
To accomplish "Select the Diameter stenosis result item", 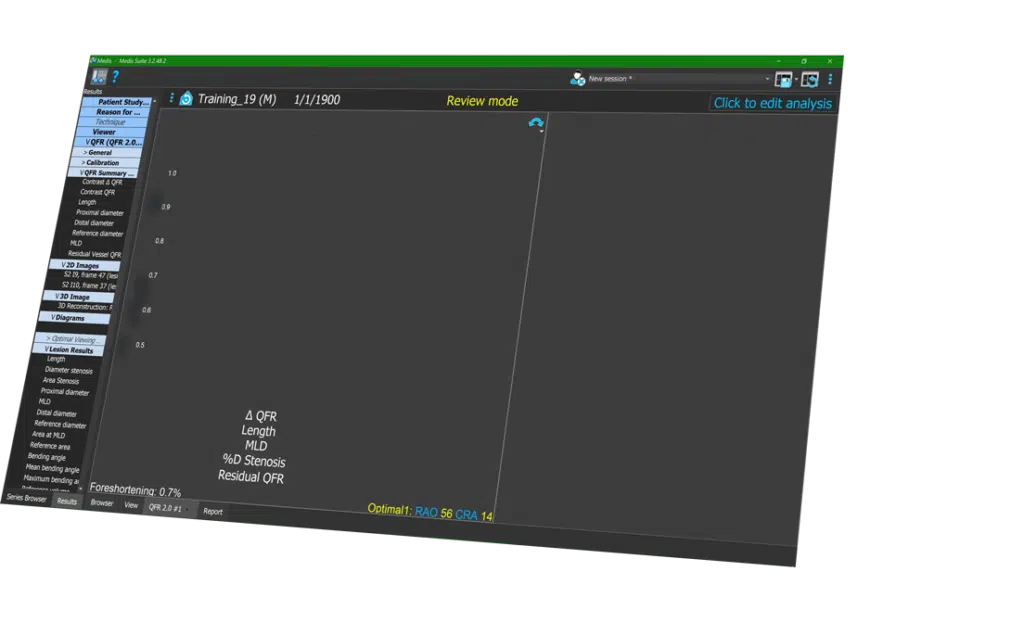I will pyautogui.click(x=68, y=370).
